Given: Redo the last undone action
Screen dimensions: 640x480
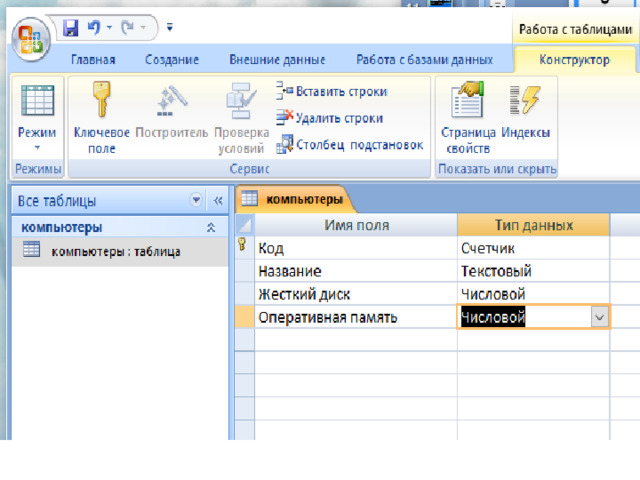Looking at the screenshot, I should coord(128,28).
